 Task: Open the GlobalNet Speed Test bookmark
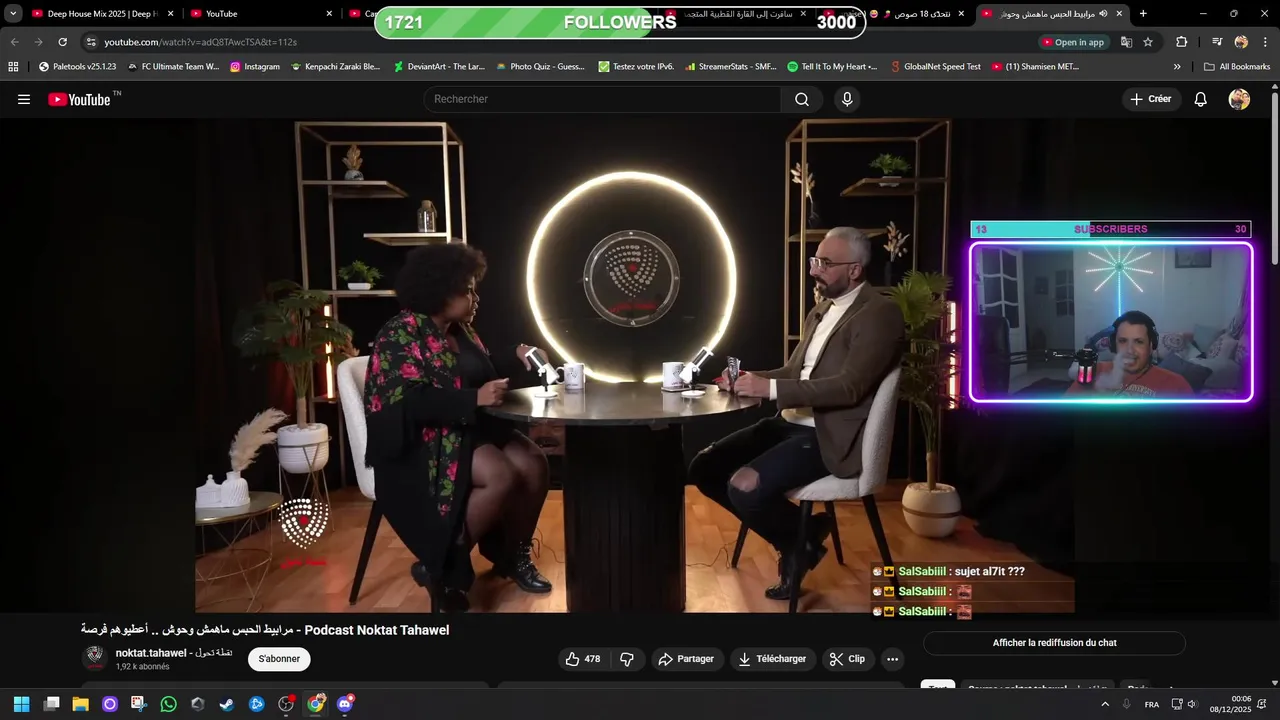point(934,67)
